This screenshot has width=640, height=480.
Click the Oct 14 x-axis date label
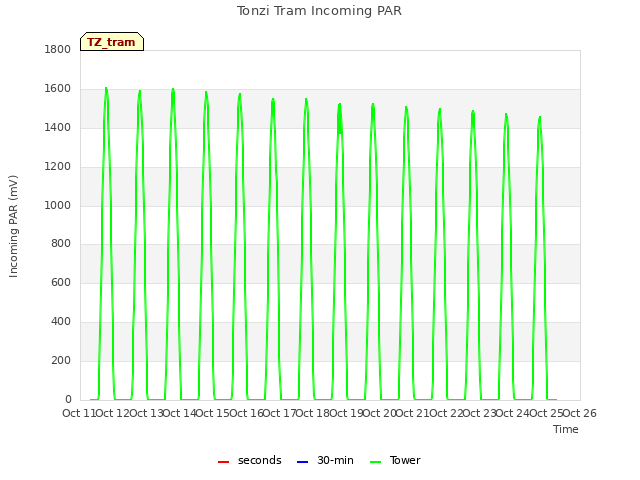coord(180,413)
